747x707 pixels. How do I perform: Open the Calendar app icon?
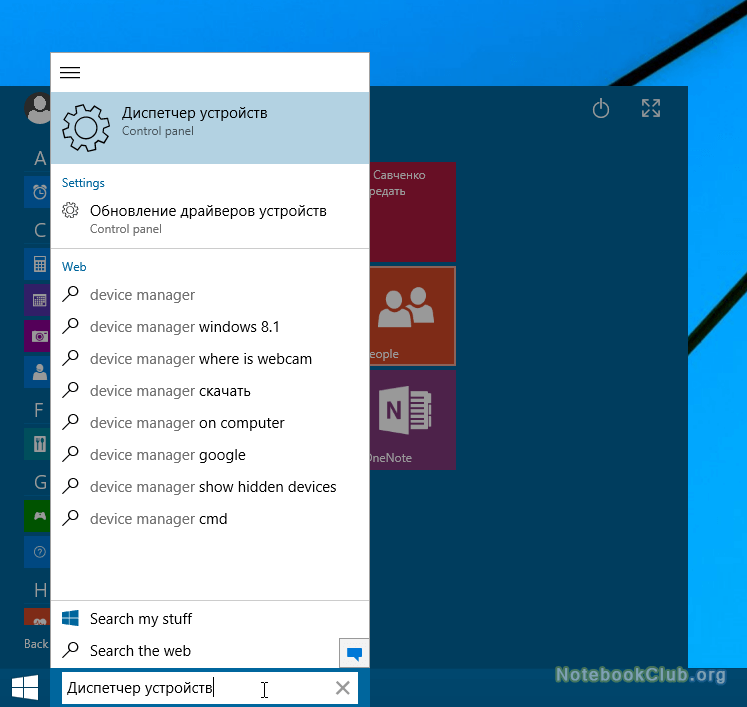38,300
